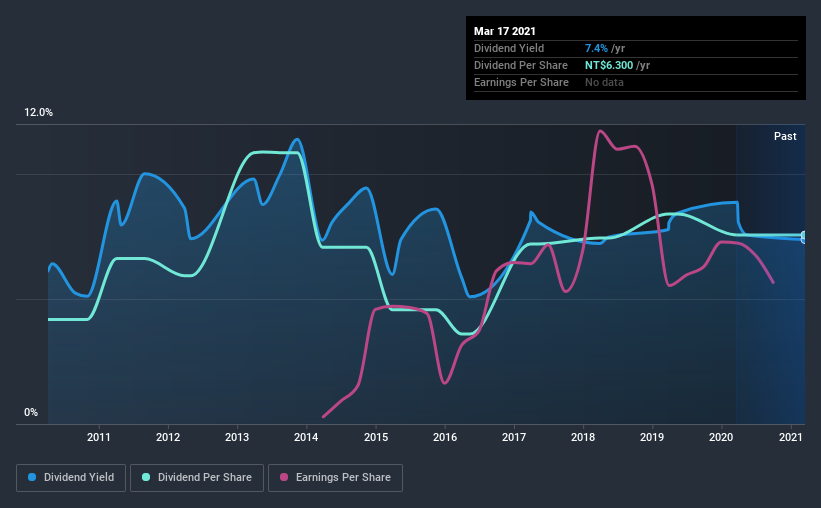The image size is (821, 508).
Task: Click the blue Dividend Yield legend dot
Action: click(x=32, y=477)
